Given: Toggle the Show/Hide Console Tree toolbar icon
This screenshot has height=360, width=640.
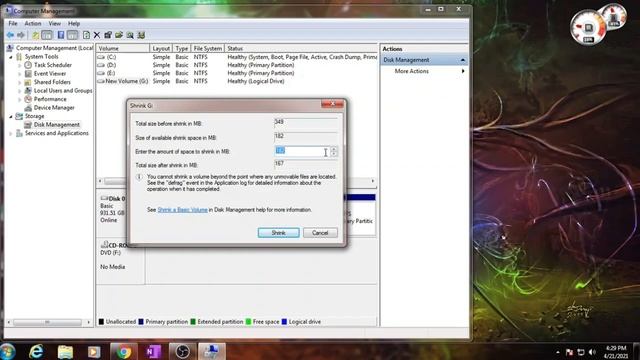Looking at the screenshot, I should pyautogui.click(x=47, y=35).
